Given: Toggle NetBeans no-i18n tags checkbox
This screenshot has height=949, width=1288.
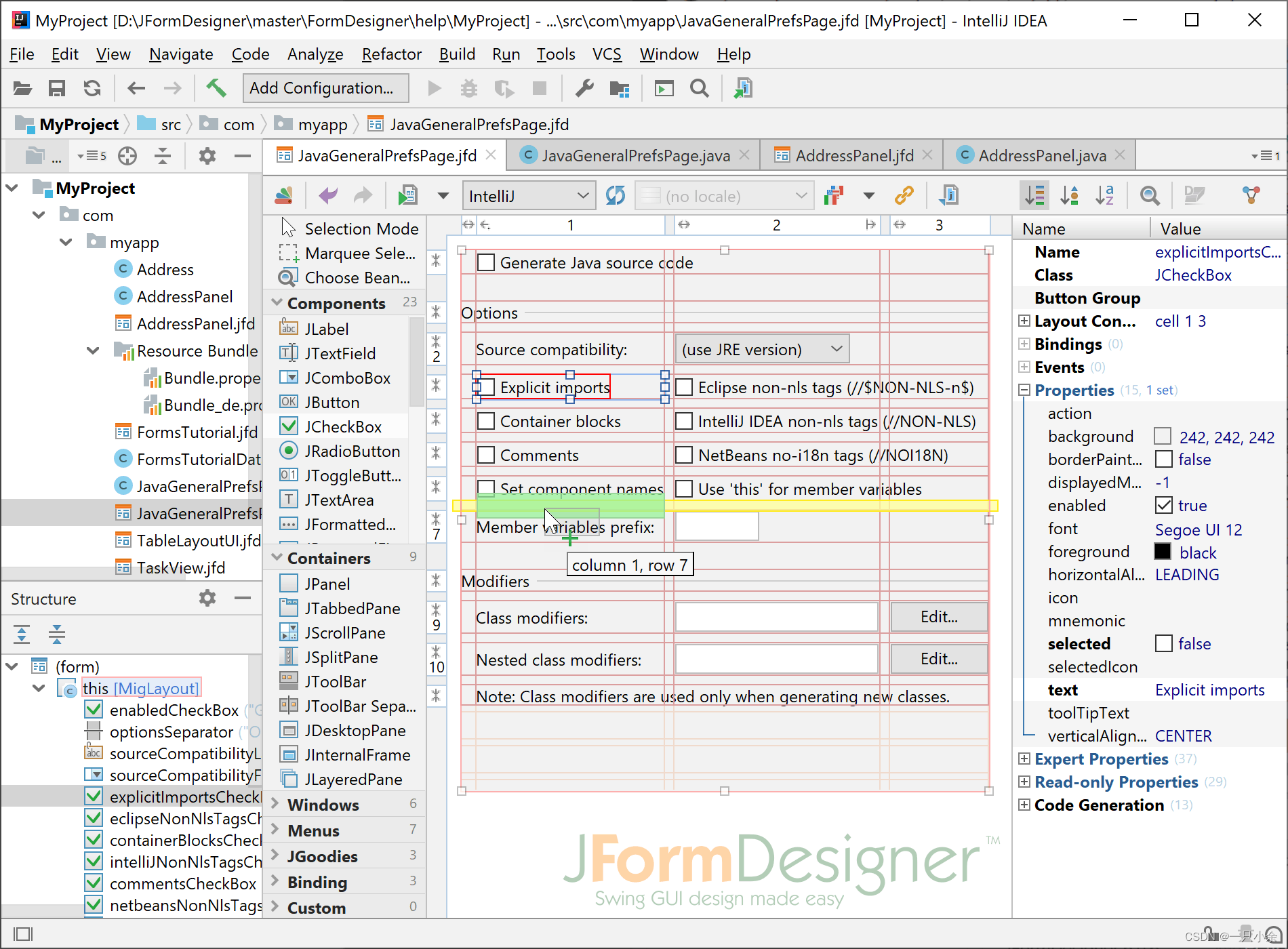Looking at the screenshot, I should [x=684, y=455].
